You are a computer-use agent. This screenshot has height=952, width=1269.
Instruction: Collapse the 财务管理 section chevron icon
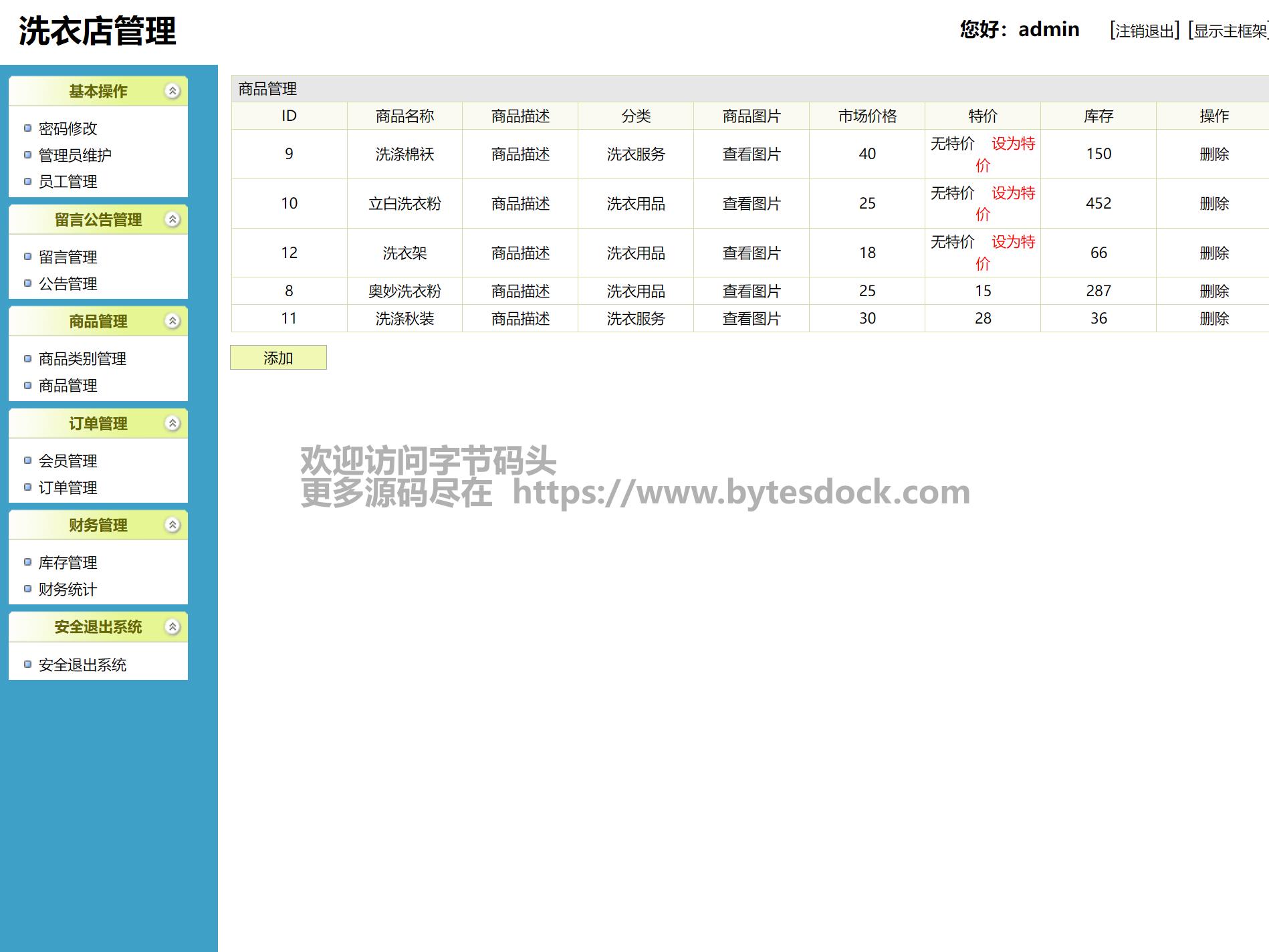click(172, 525)
